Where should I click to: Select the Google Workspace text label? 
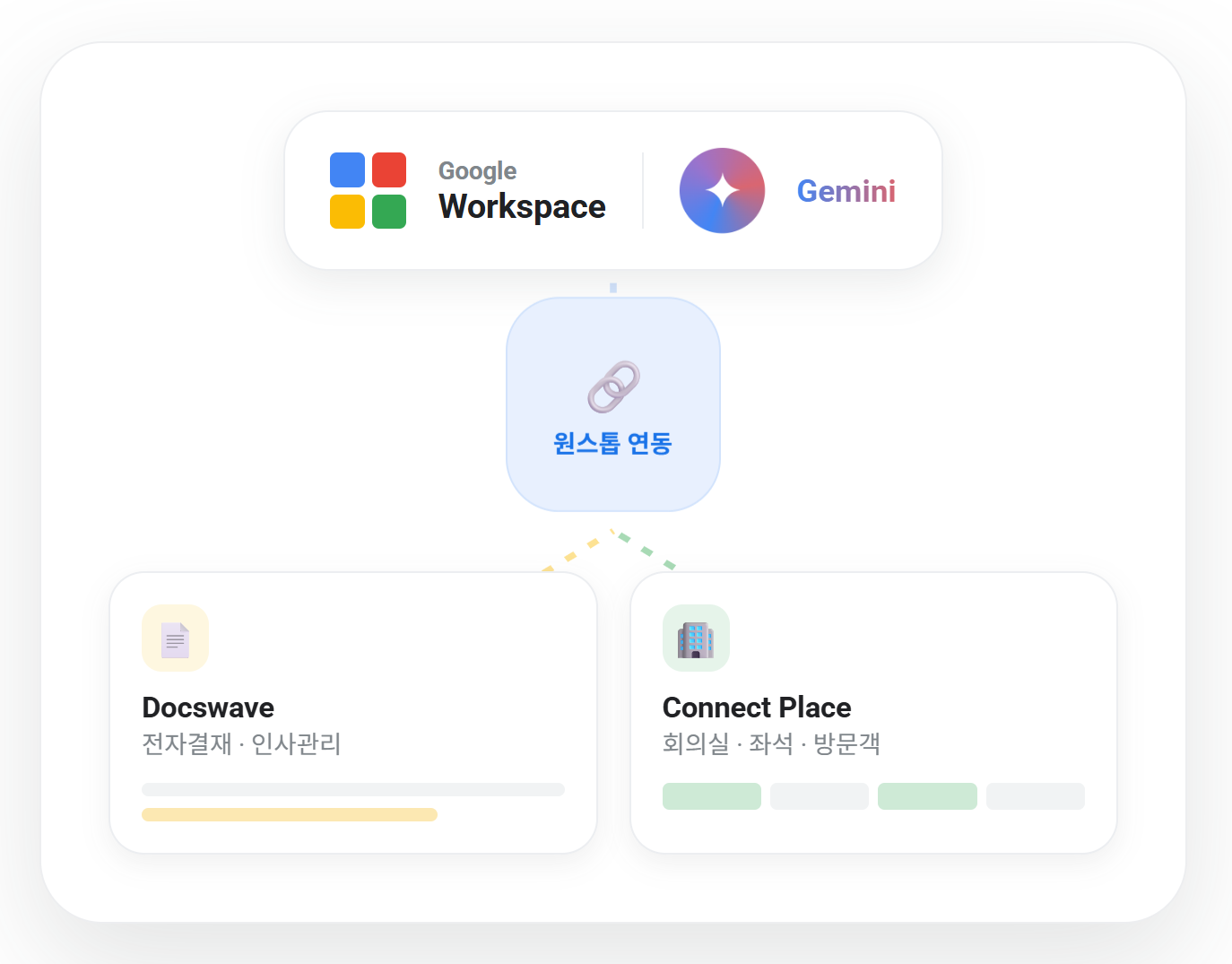522,191
